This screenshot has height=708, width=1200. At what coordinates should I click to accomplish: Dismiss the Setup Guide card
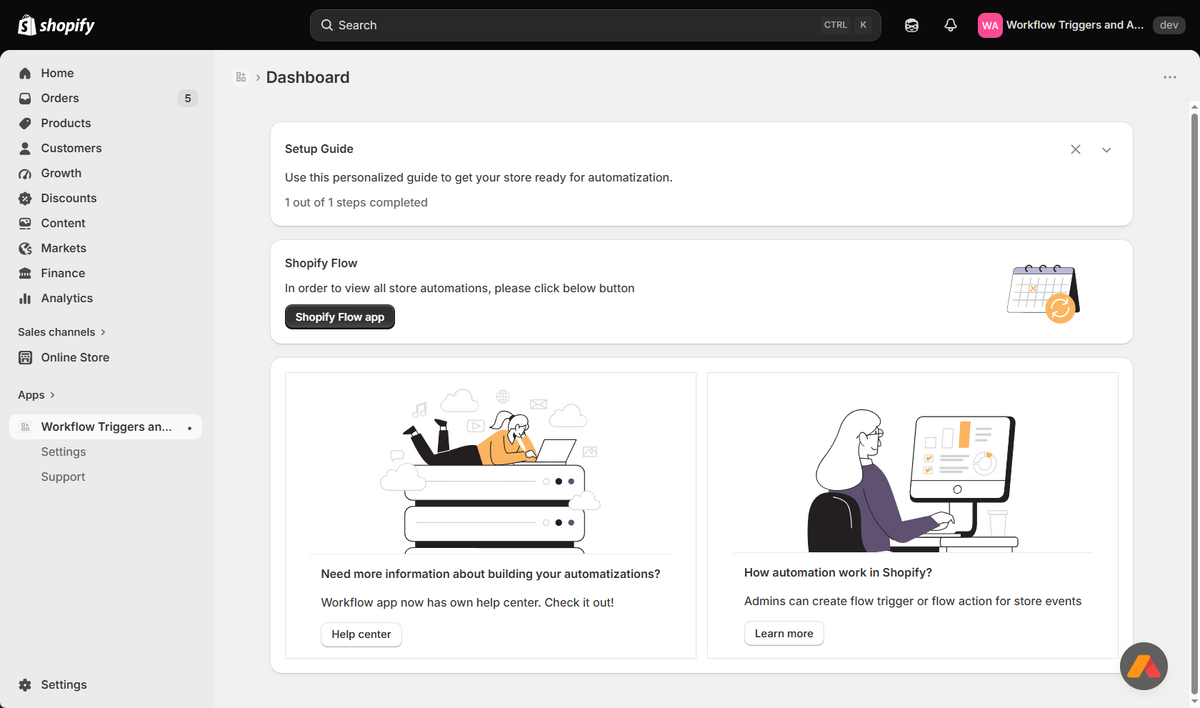tap(1076, 149)
